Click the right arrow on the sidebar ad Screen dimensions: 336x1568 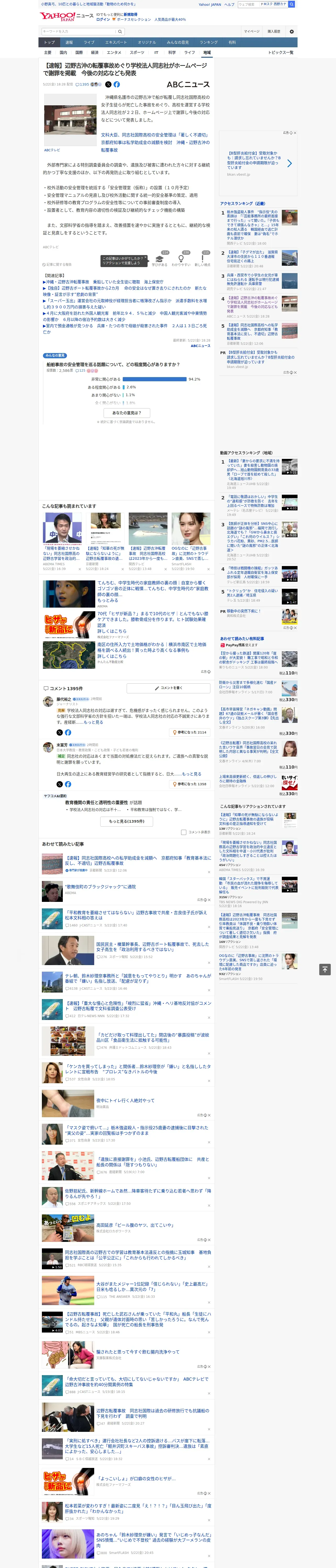coord(290,163)
